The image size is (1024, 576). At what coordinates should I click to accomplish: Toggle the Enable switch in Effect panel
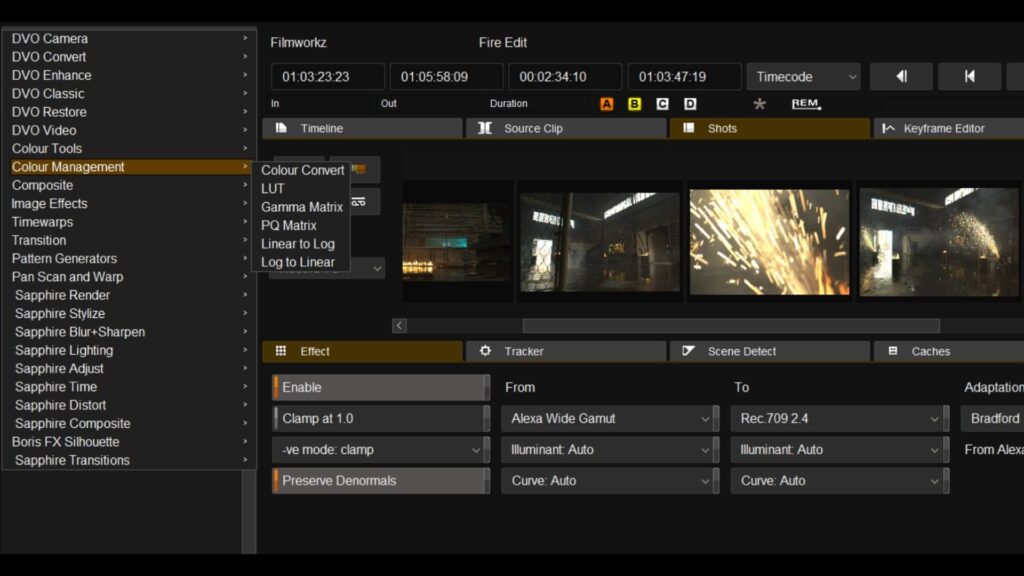coord(380,387)
